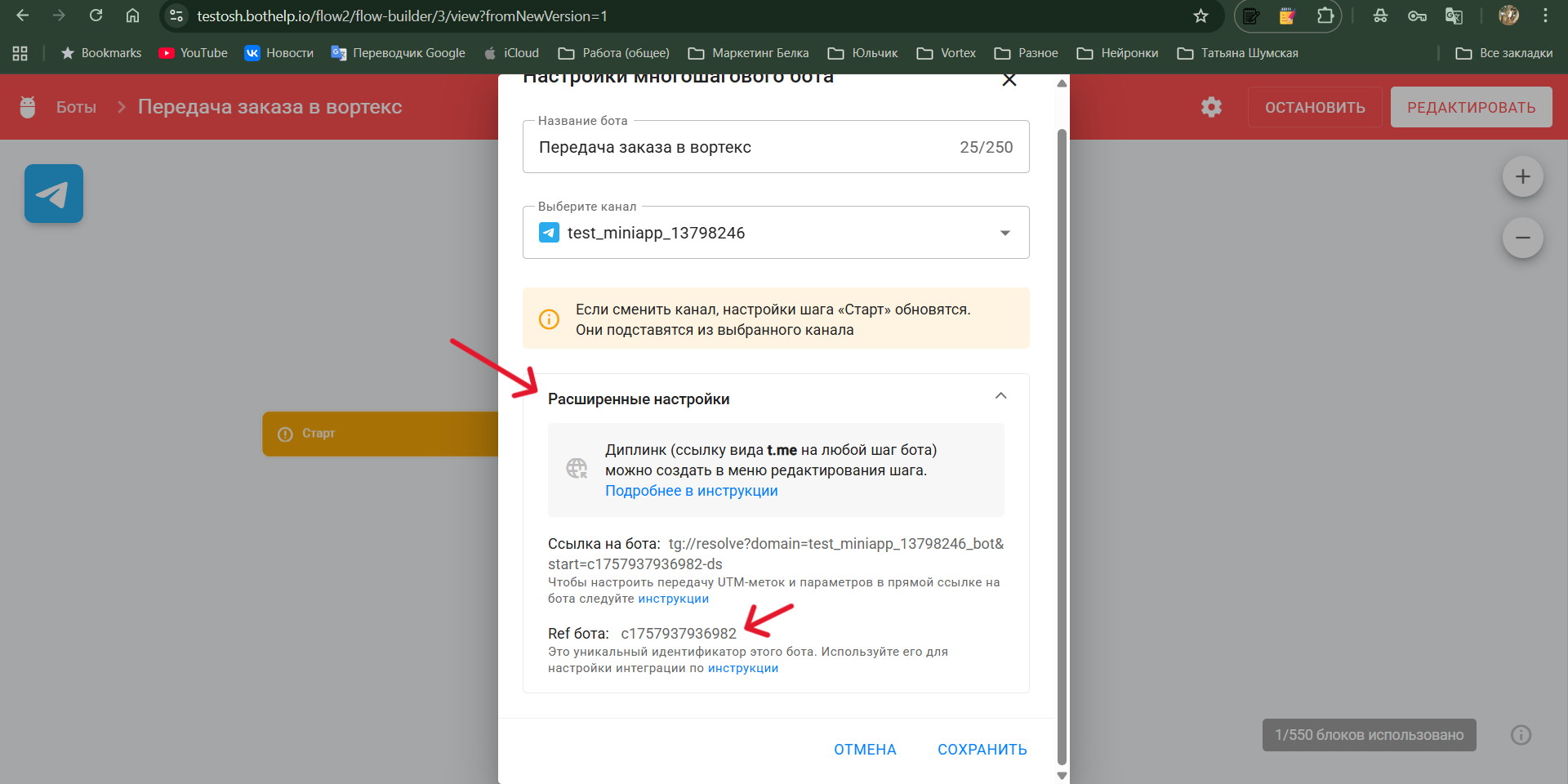Viewport: 1568px width, 784px height.
Task: Zoom in with the plus button on canvas
Action: click(1522, 176)
